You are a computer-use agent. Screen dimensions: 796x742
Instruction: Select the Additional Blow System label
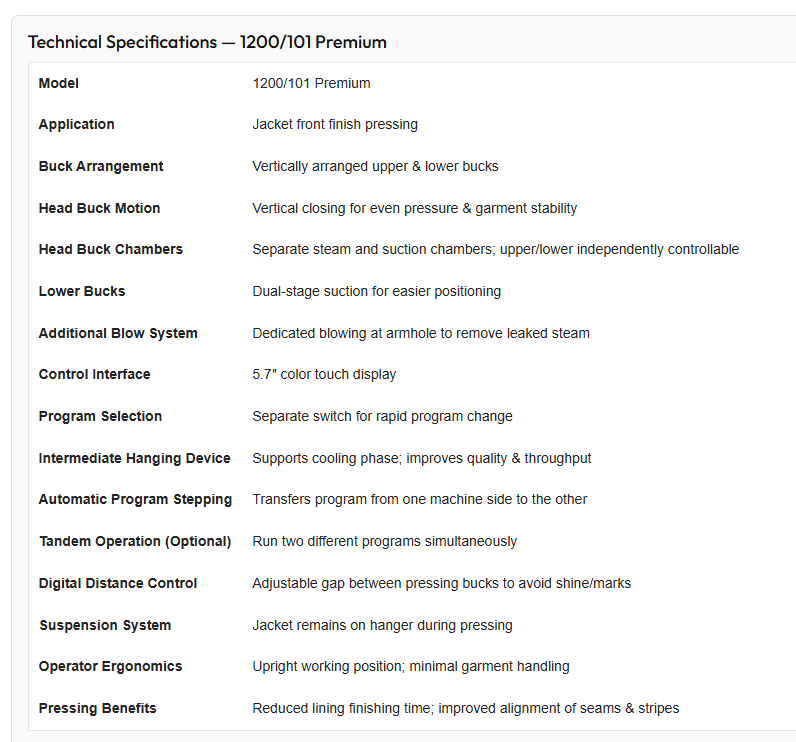[118, 333]
